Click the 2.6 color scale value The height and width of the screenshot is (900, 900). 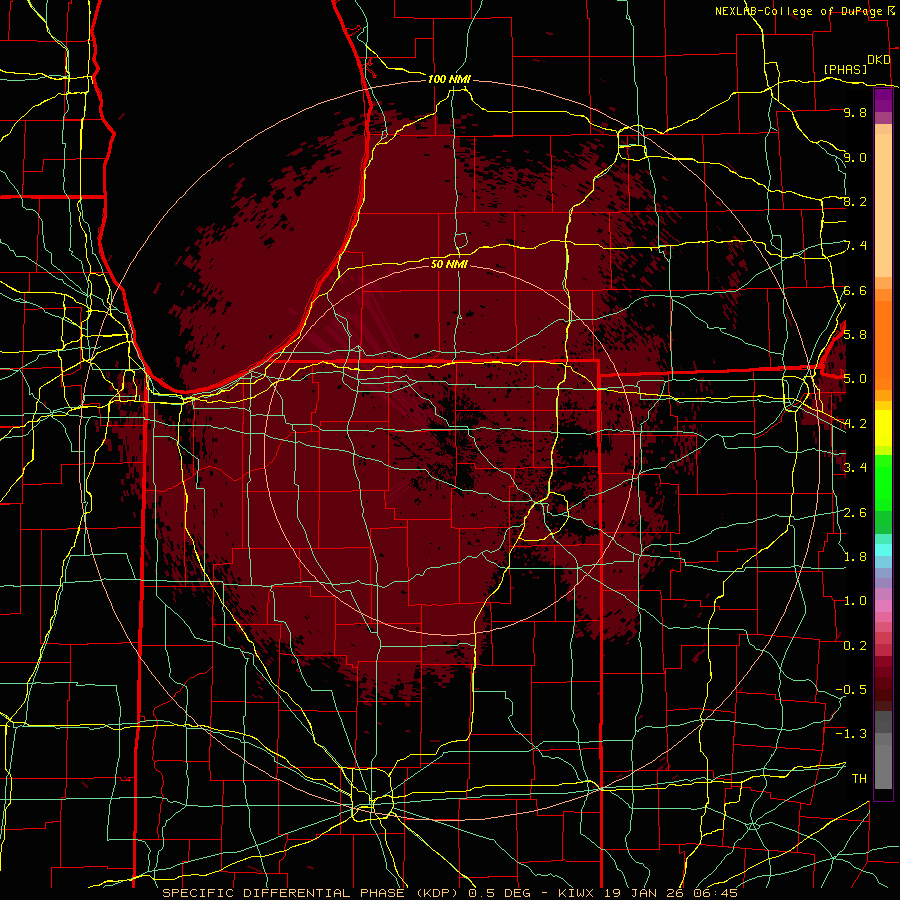tap(855, 512)
